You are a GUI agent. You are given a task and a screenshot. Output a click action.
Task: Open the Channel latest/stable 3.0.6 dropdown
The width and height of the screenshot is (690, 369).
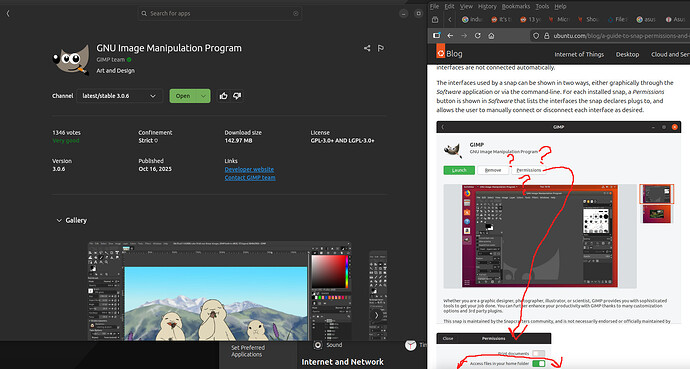(119, 96)
